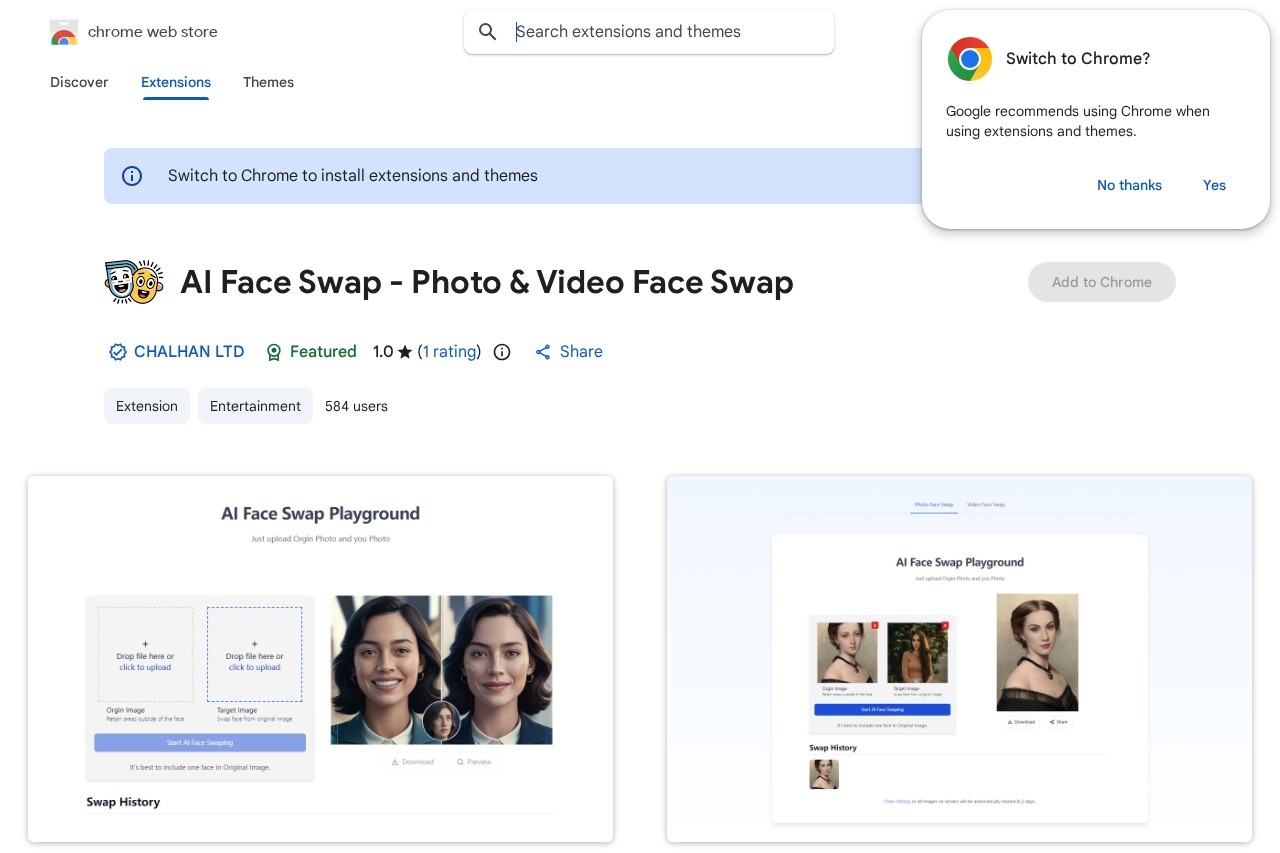Image resolution: width=1280 pixels, height=853 pixels.
Task: Visit the CHALHAN LTD publisher page
Action: [x=189, y=352]
